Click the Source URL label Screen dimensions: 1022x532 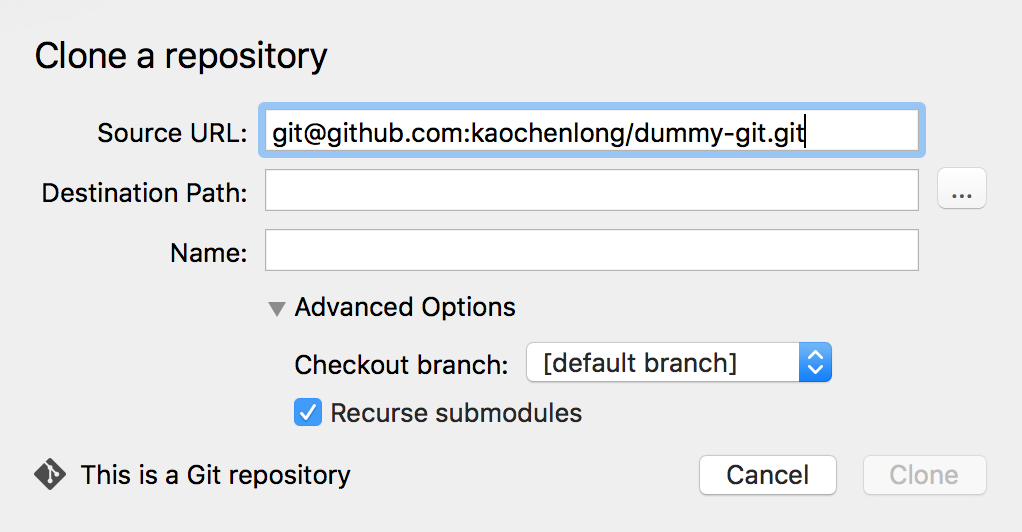[171, 133]
